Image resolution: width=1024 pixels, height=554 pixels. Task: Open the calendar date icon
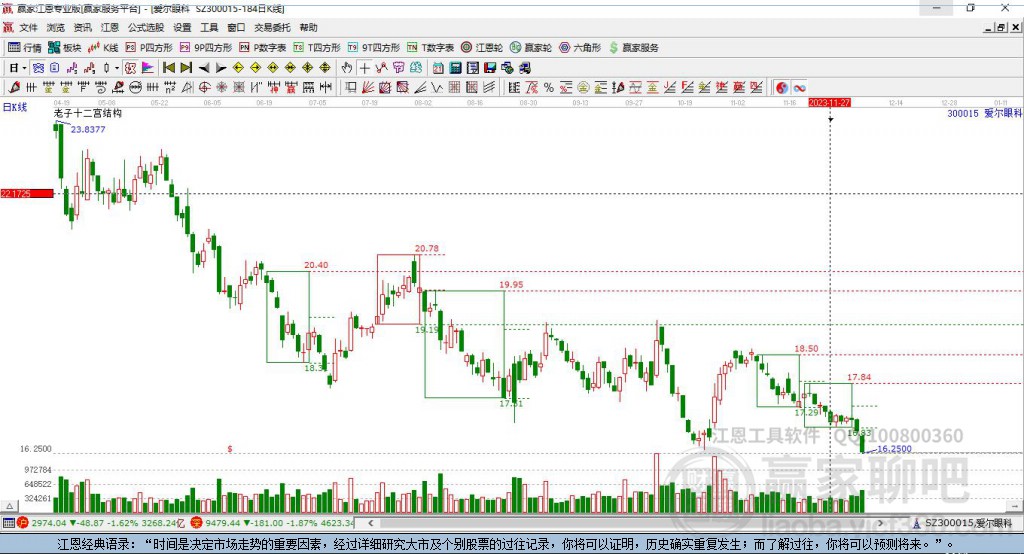pyautogui.click(x=438, y=68)
